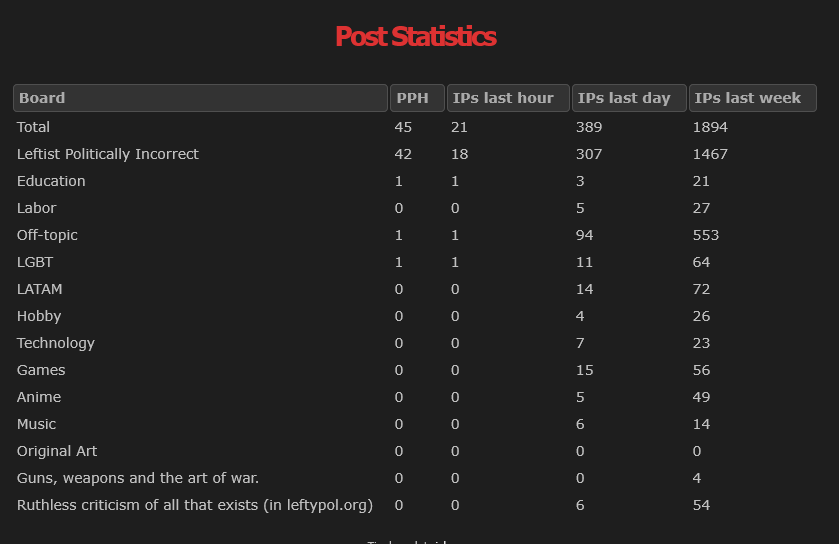This screenshot has width=839, height=544.
Task: Click the Board column header
Action: 200,98
